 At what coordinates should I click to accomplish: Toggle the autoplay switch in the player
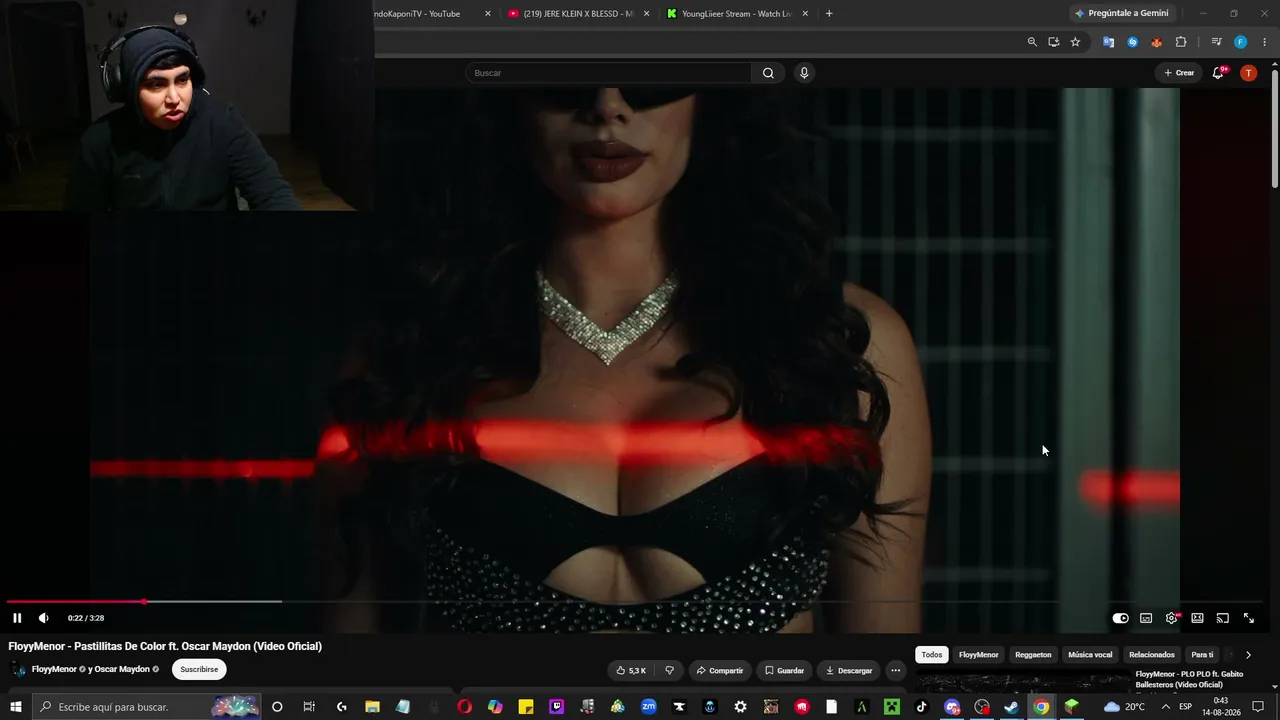[x=1120, y=618]
